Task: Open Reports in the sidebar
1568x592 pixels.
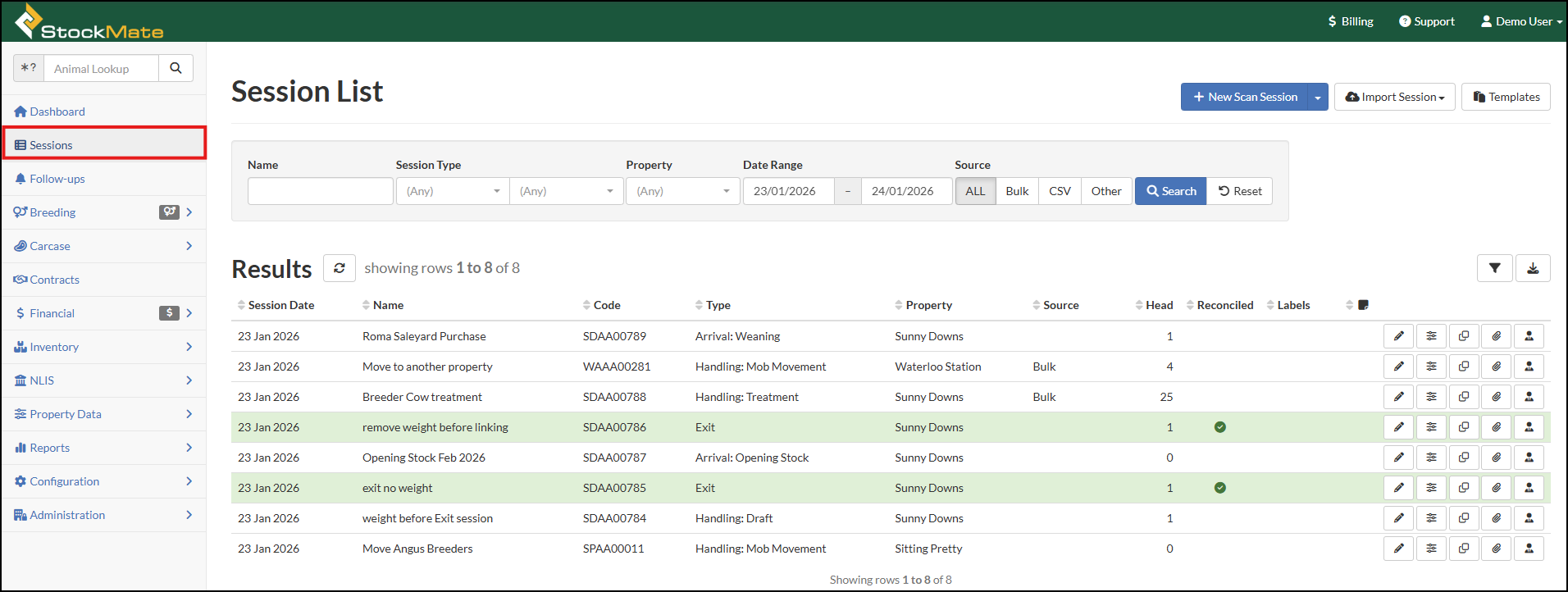Action: click(103, 448)
